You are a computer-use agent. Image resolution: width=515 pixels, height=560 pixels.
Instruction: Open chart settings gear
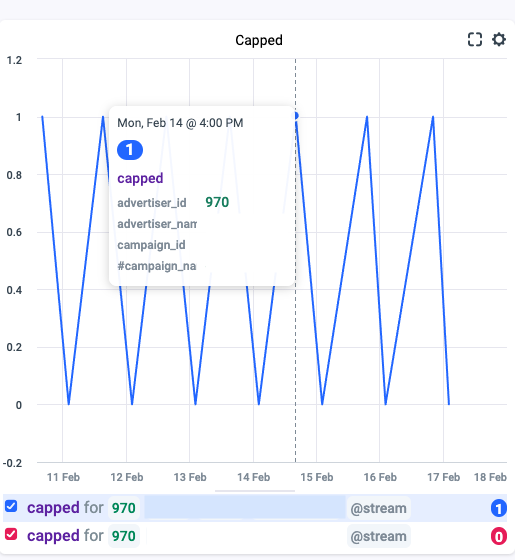coord(499,40)
